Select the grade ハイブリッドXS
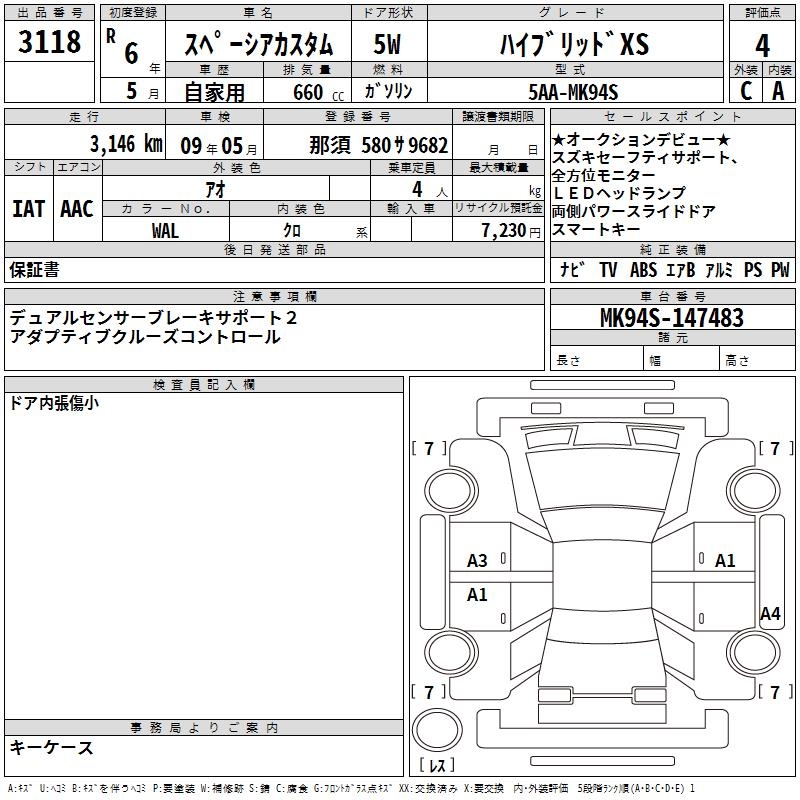 (574, 44)
